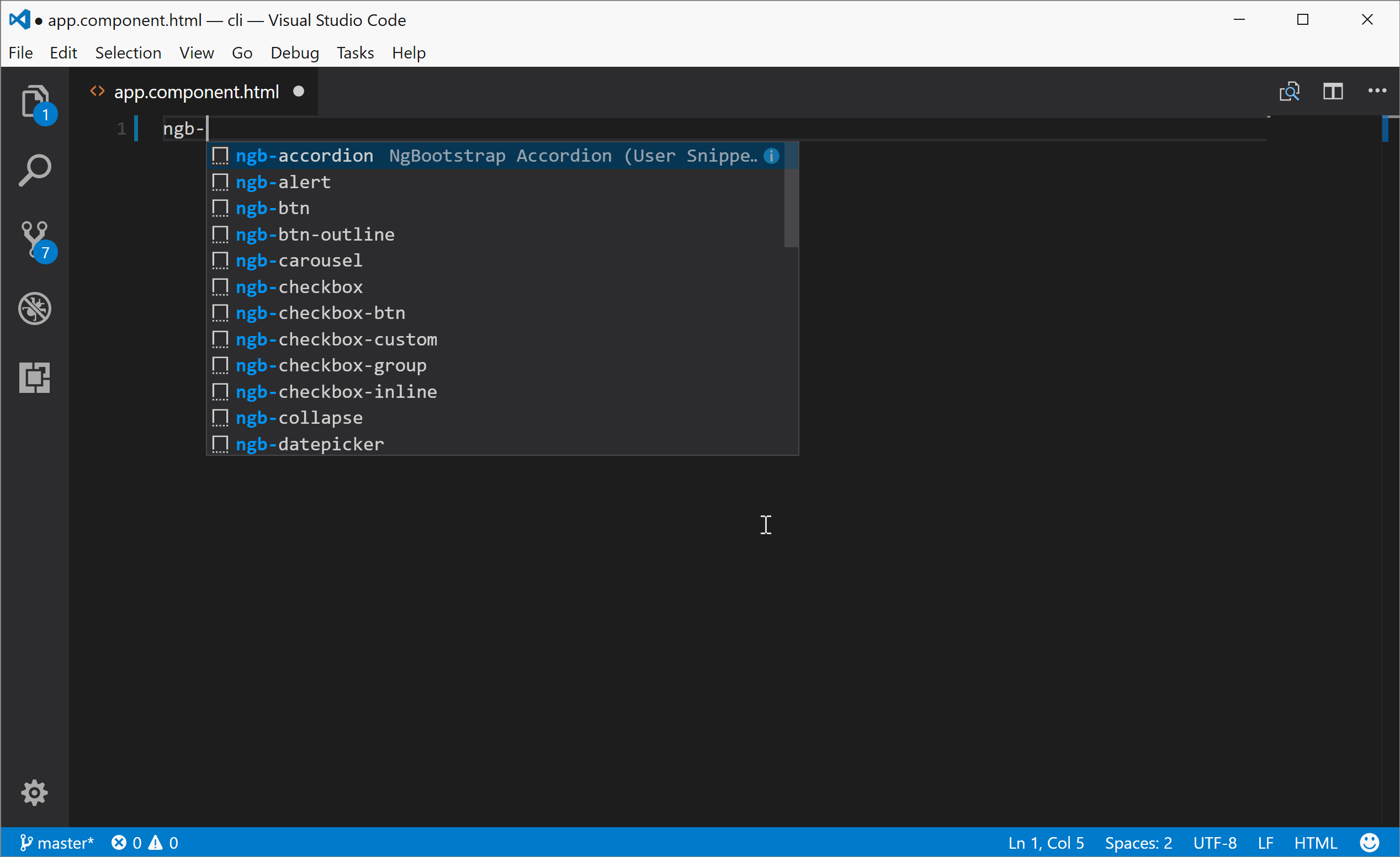Open the Extensions view icon
This screenshot has height=857, width=1400.
tap(35, 377)
